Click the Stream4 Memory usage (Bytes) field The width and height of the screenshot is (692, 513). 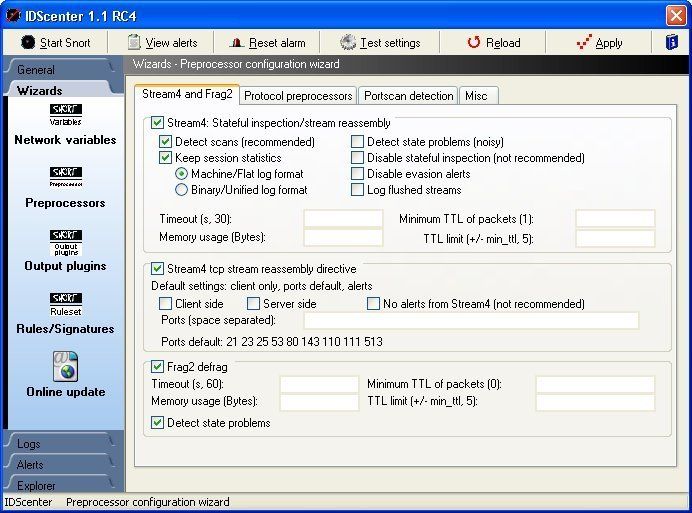(343, 237)
